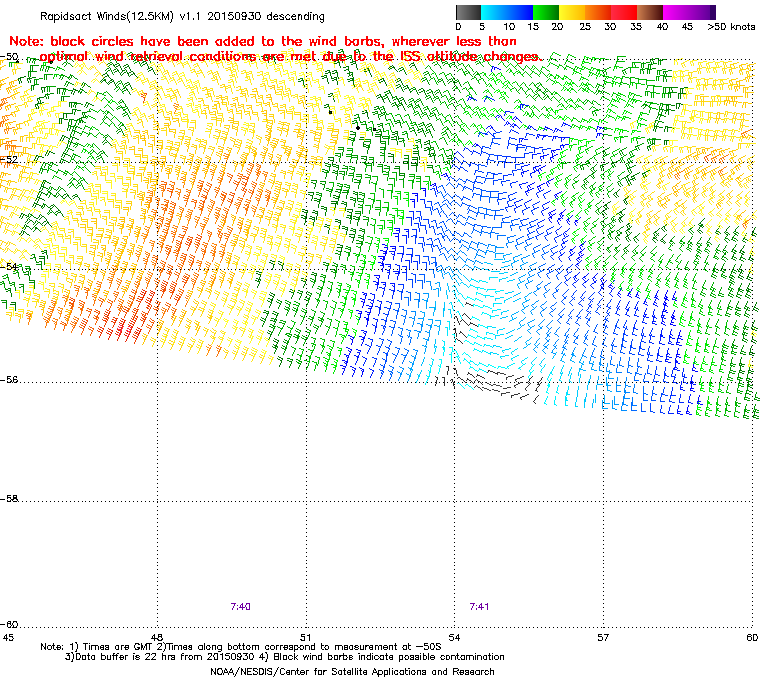This screenshot has width=760, height=688.
Task: Click the orange 25-30 knots legend color
Action: tap(598, 12)
